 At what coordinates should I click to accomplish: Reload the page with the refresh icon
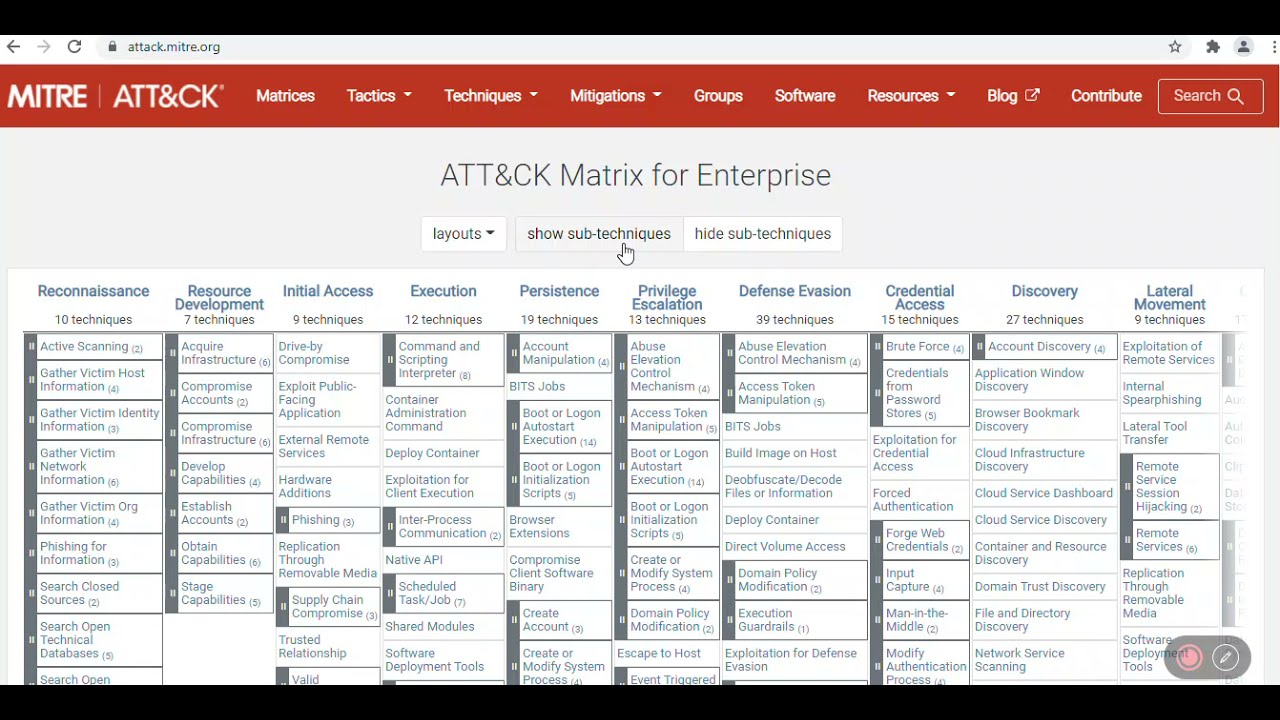tap(74, 47)
